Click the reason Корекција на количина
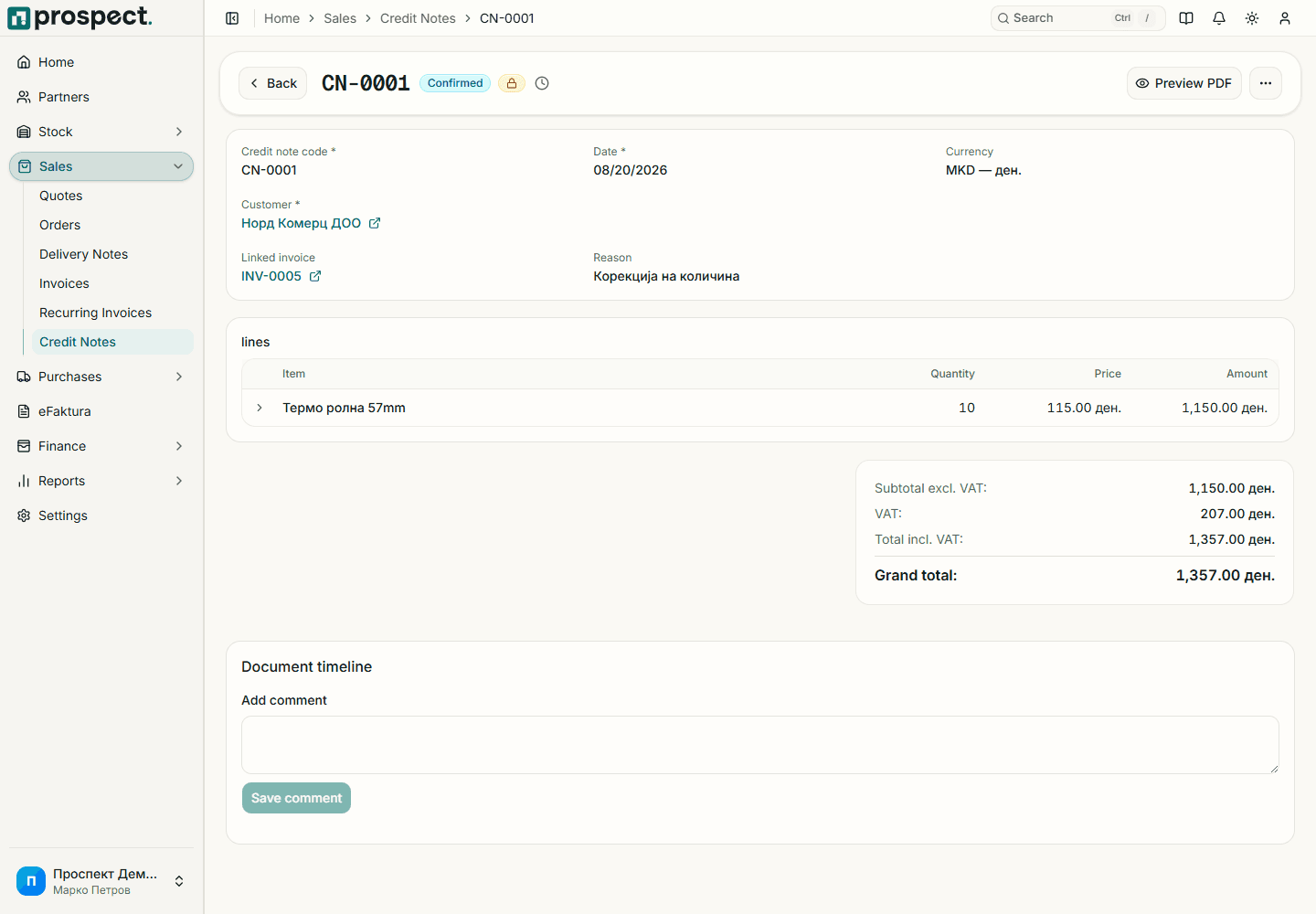 click(x=666, y=276)
